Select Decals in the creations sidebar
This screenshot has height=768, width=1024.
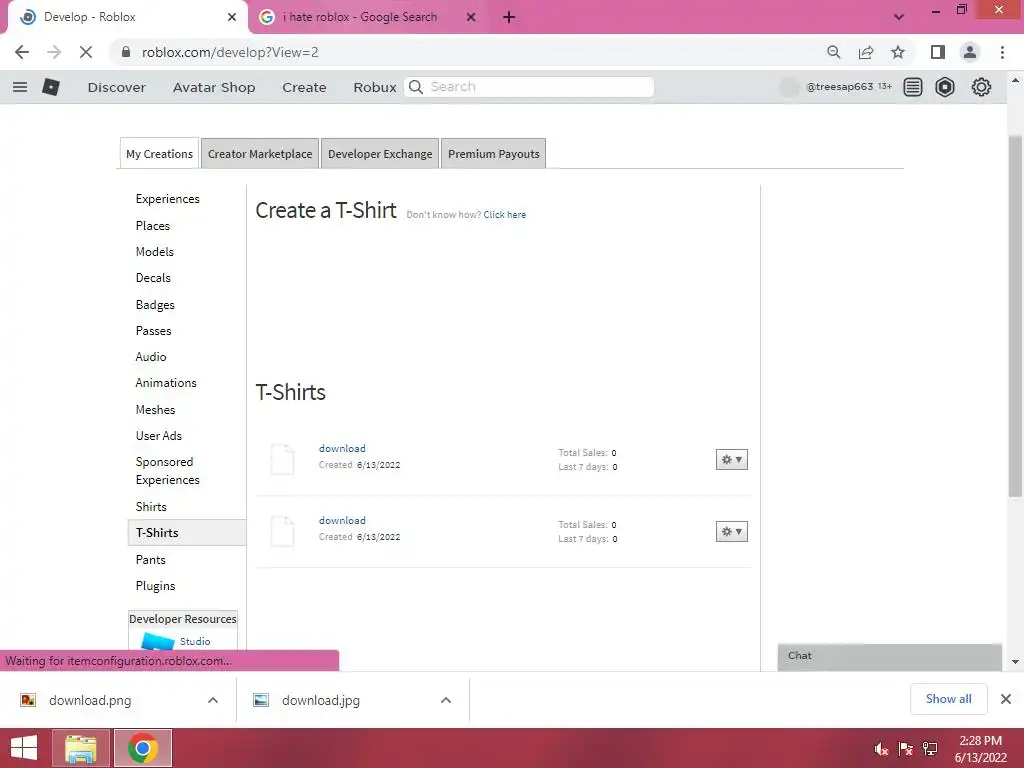(153, 278)
